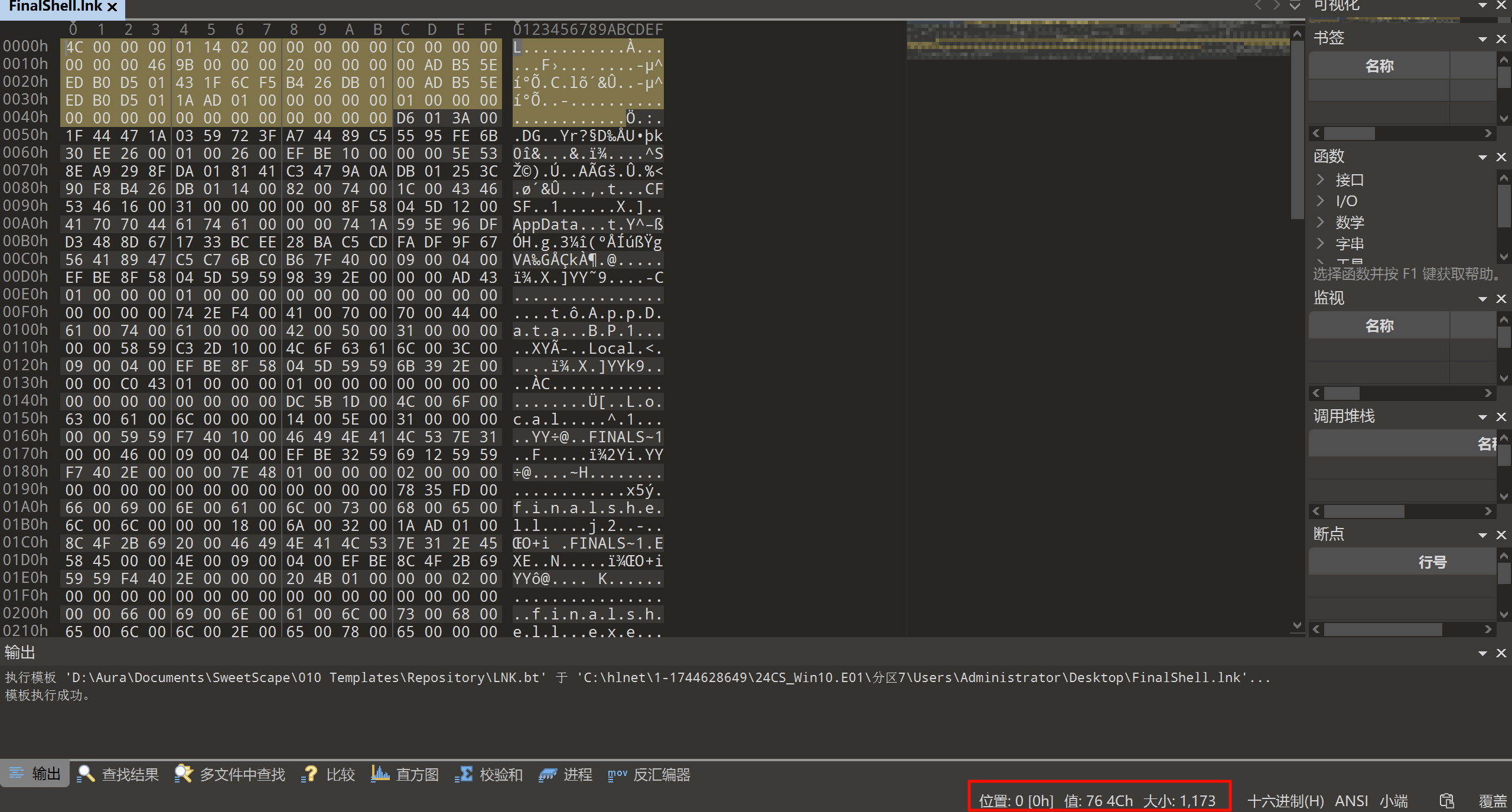Viewport: 1512px width, 812px height.
Task: Close the 可视化 panel
Action: point(1501,5)
